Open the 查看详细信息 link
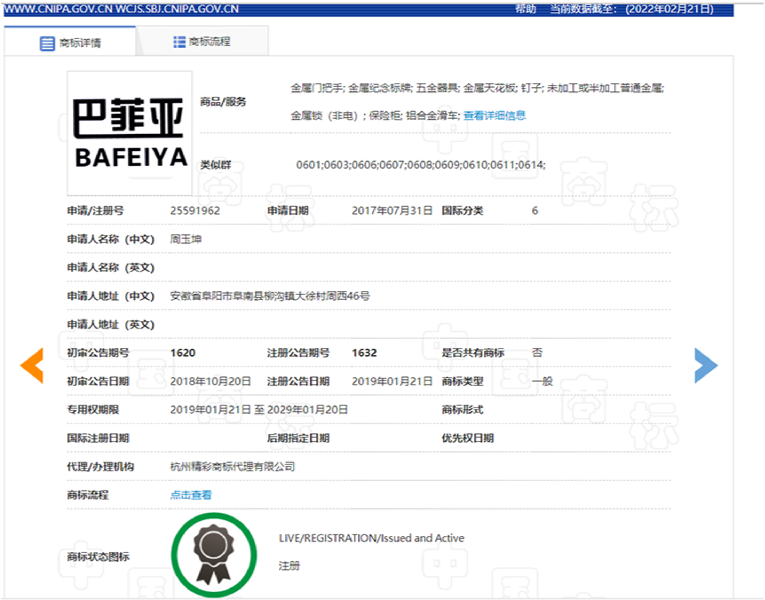 (494, 115)
